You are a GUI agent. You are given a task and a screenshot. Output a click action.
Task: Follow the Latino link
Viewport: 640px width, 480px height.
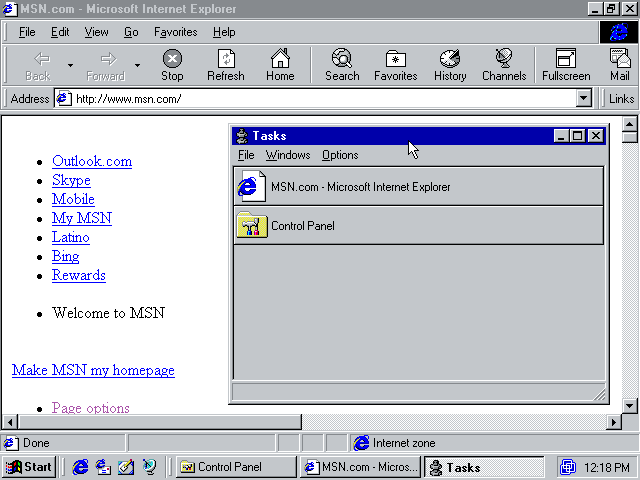(71, 237)
